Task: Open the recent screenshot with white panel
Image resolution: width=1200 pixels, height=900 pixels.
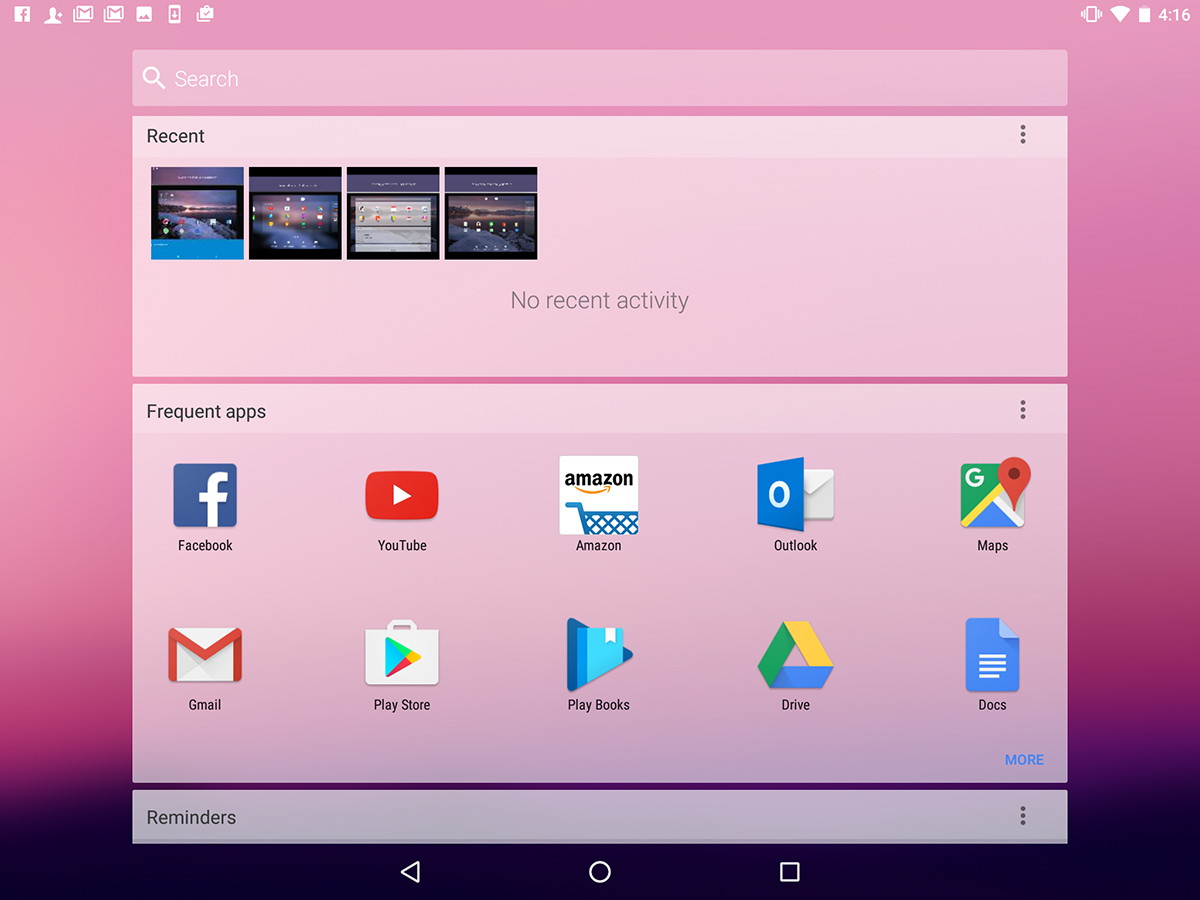Action: tap(393, 213)
